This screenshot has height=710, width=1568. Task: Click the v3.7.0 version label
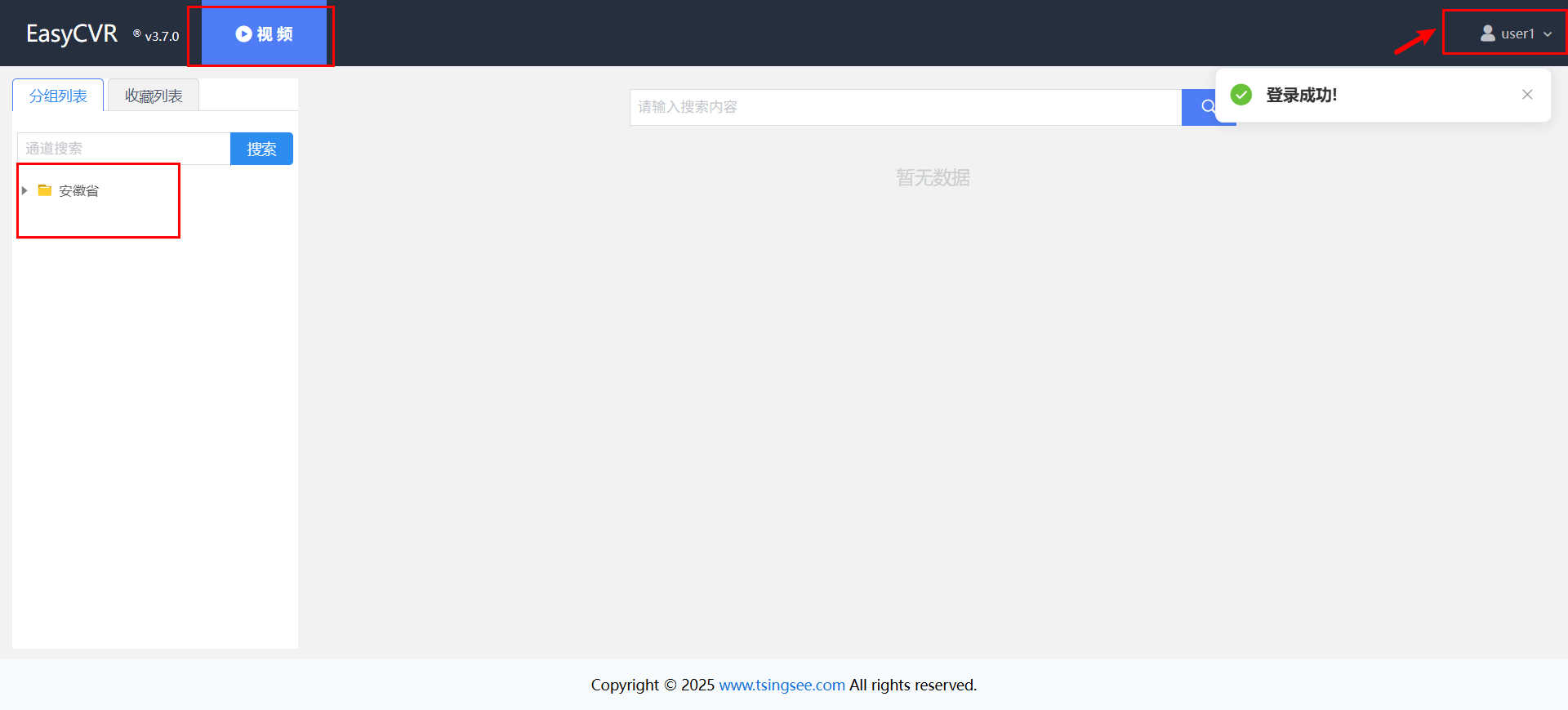point(162,36)
